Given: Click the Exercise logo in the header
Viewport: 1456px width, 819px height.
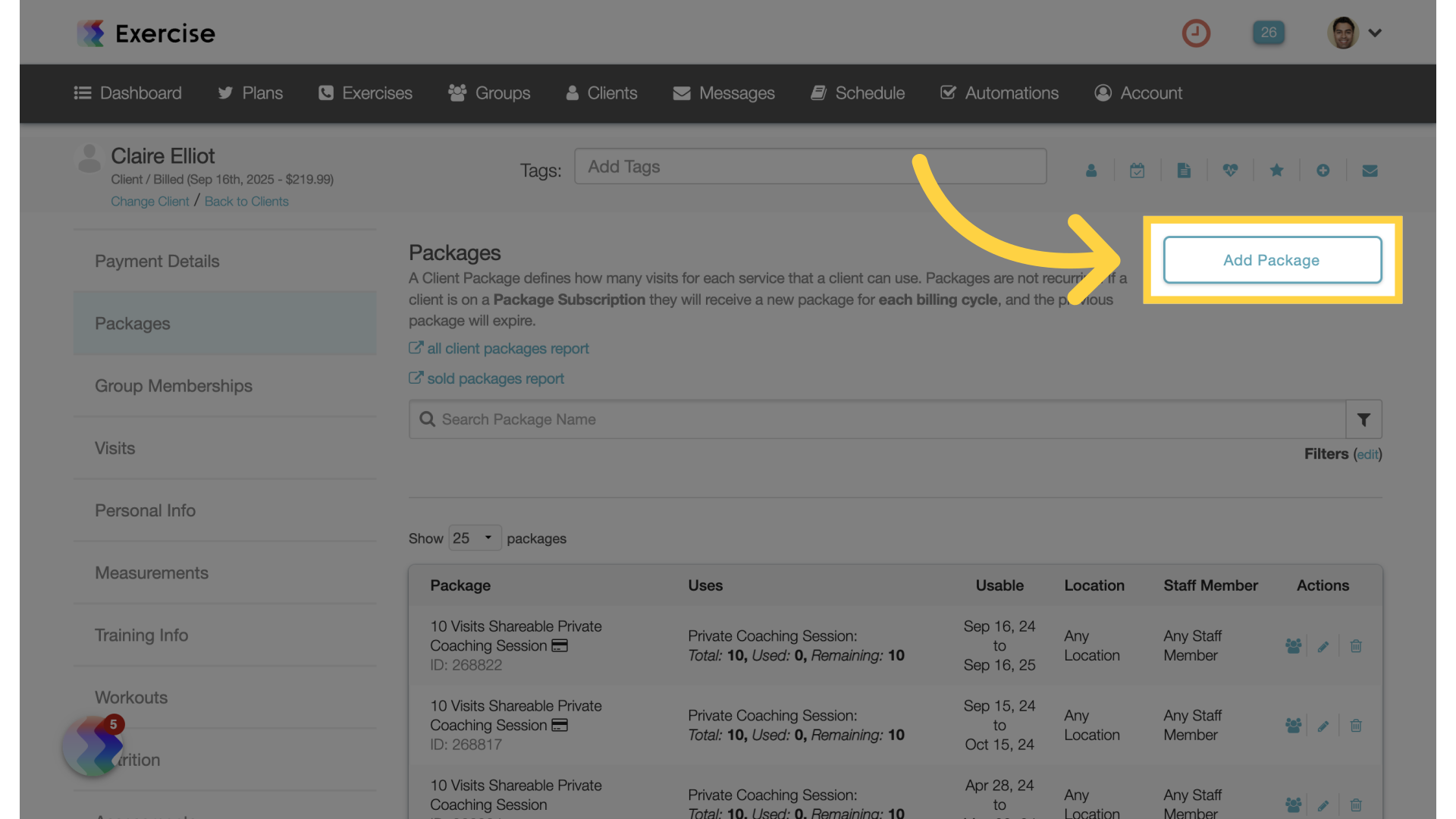Looking at the screenshot, I should coord(146,33).
